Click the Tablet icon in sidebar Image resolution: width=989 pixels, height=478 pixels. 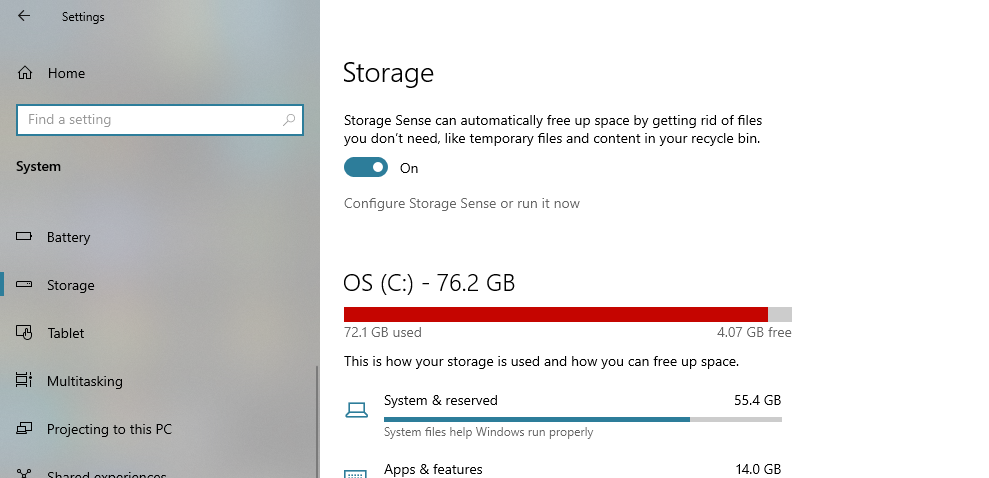click(x=24, y=332)
